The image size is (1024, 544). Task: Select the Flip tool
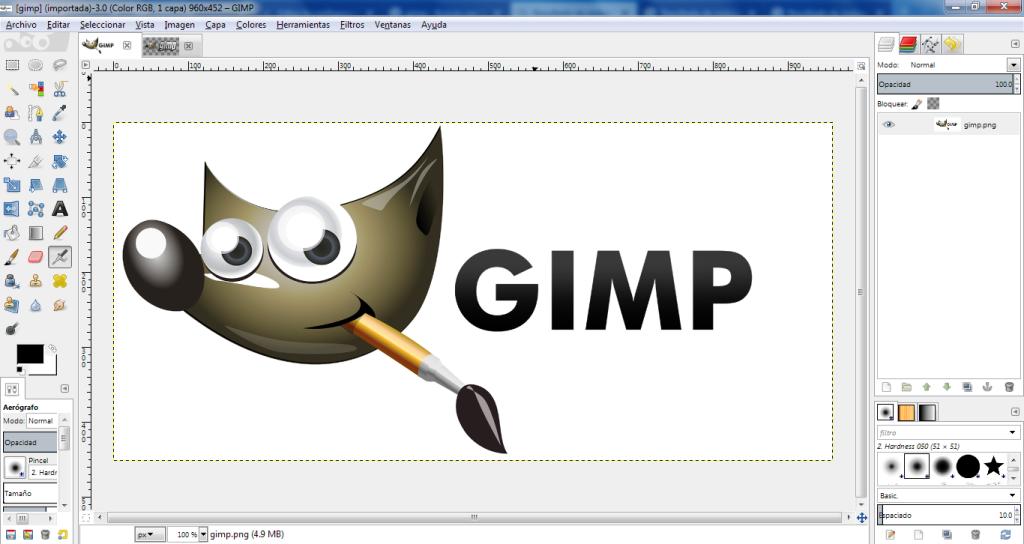tap(12, 209)
